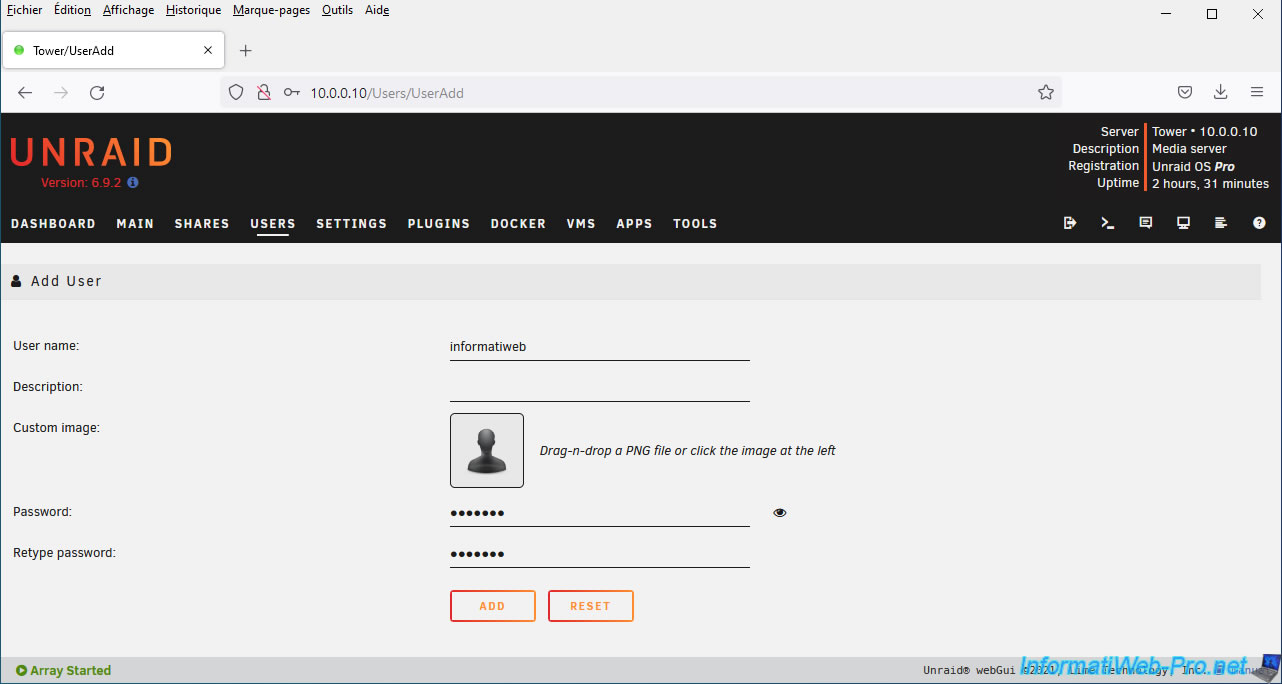Viewport: 1282px width, 684px height.
Task: Click the ADD button
Action: coord(492,606)
